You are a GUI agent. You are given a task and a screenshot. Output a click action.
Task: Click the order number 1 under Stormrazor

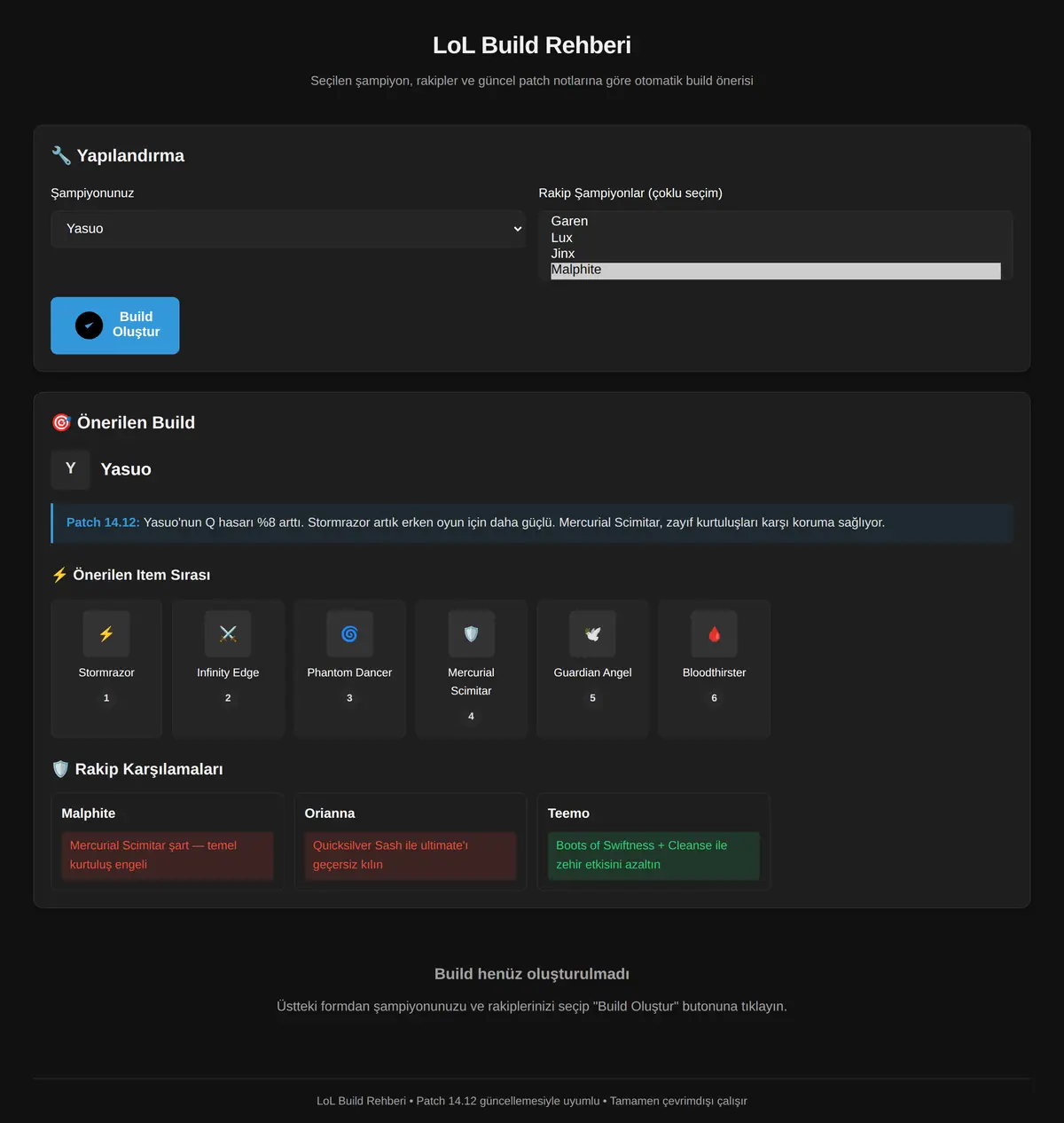click(x=106, y=698)
